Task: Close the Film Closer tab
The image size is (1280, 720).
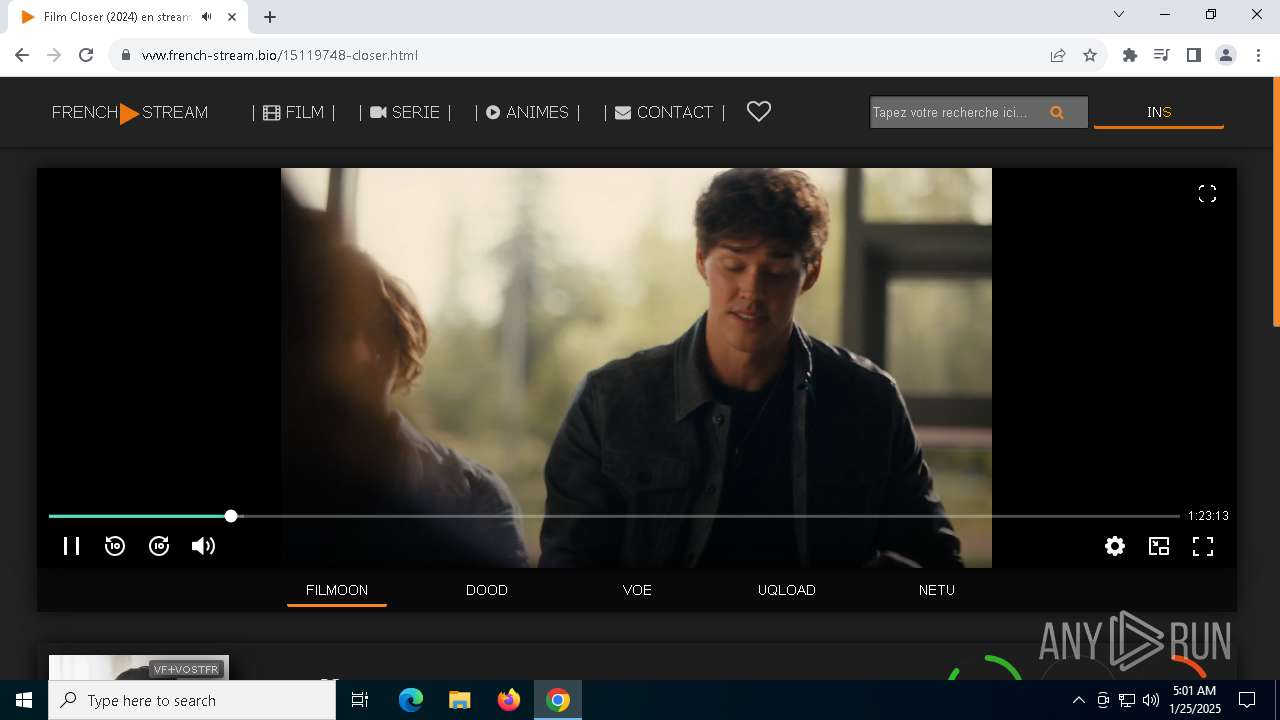Action: [x=232, y=17]
